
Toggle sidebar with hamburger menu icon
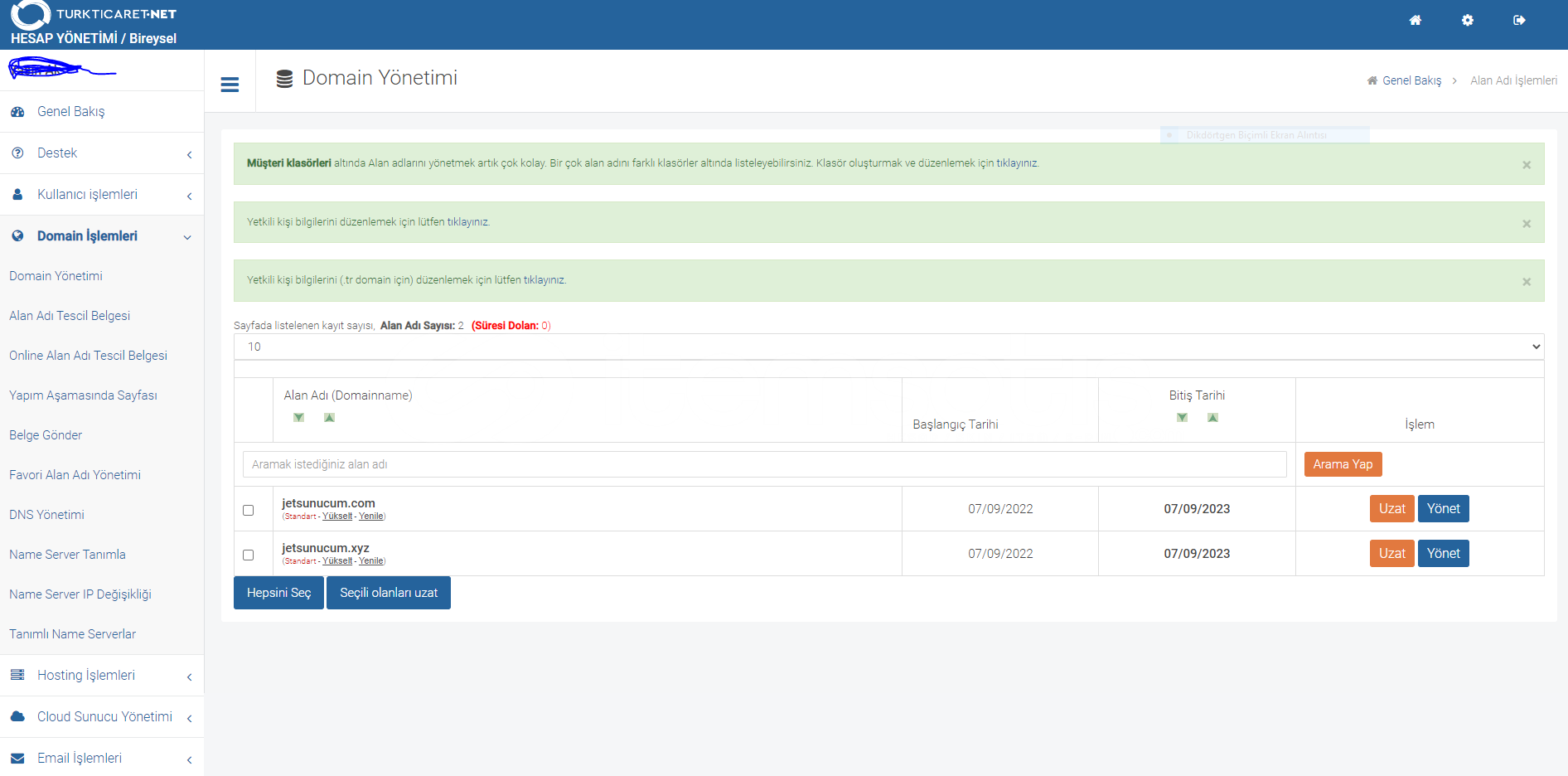230,85
